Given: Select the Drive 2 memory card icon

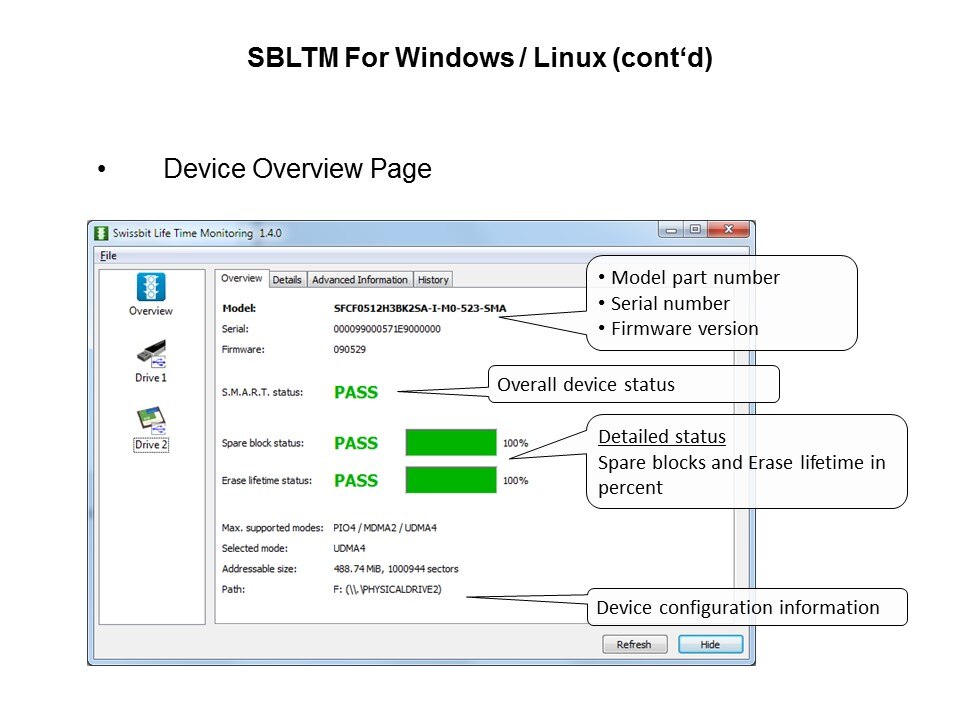Looking at the screenshot, I should [x=151, y=421].
